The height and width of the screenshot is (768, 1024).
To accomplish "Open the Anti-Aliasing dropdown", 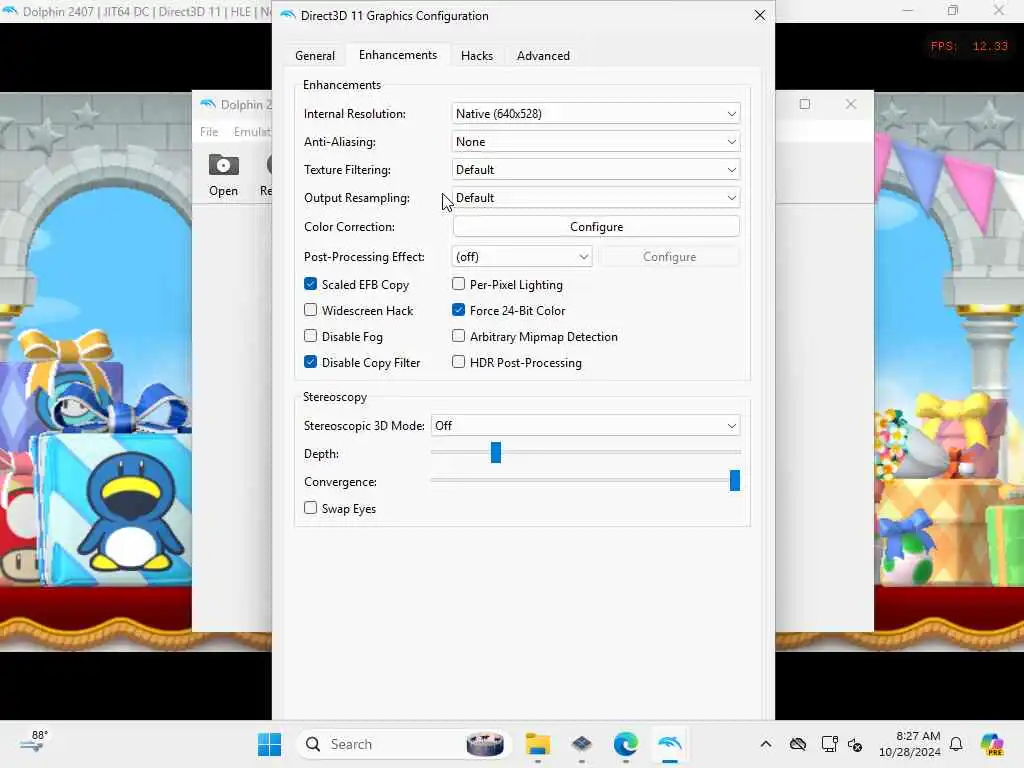I will pyautogui.click(x=596, y=142).
